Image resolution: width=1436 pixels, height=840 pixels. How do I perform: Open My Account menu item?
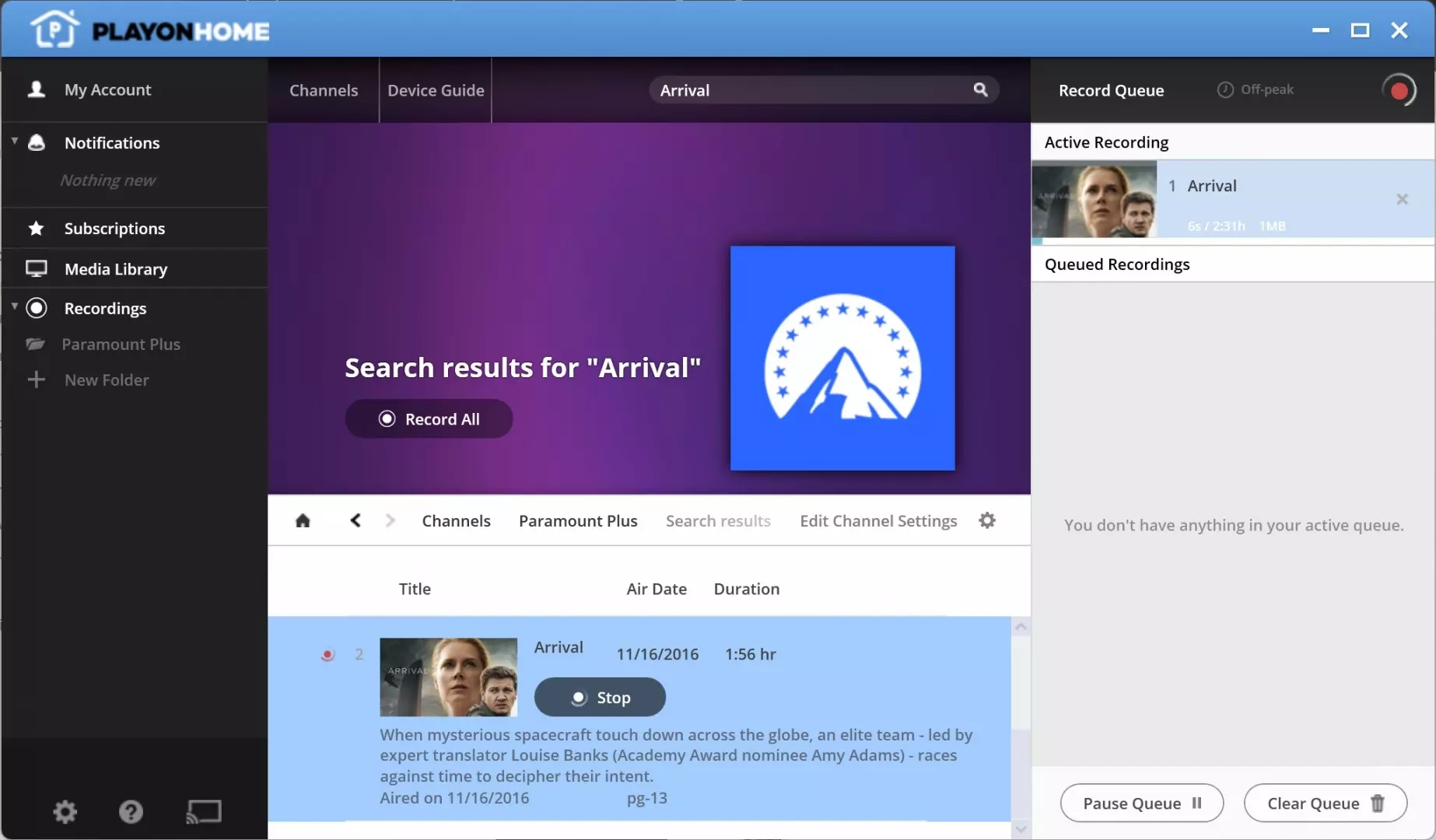134,89
